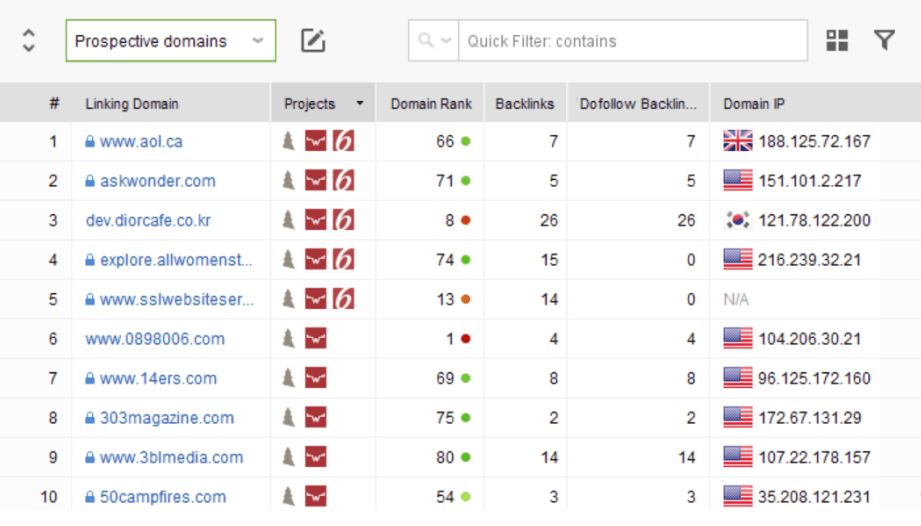Screen dimensions: 921x526
Task: Click the tree icon in www.sslwebsiteser row
Action: tap(288, 299)
